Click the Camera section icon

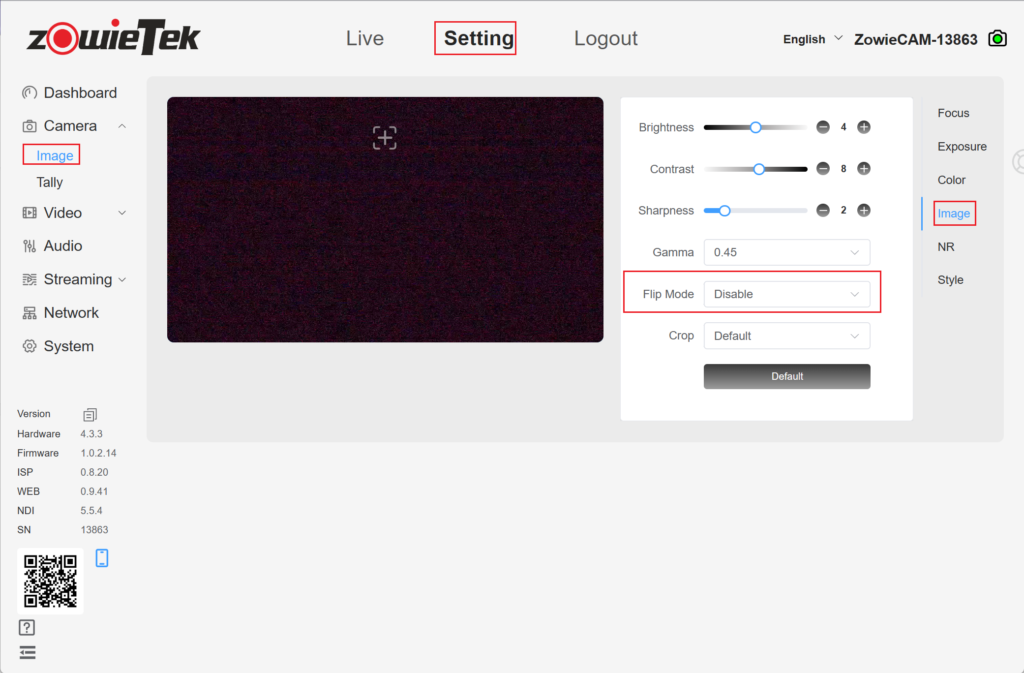click(x=29, y=126)
